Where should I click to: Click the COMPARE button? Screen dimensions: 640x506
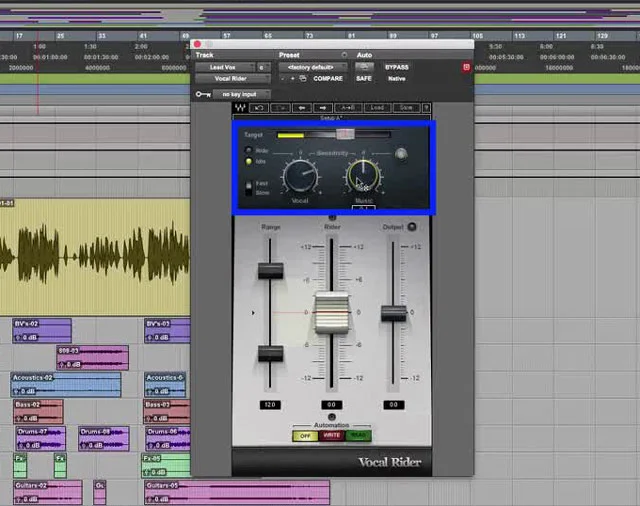point(328,78)
